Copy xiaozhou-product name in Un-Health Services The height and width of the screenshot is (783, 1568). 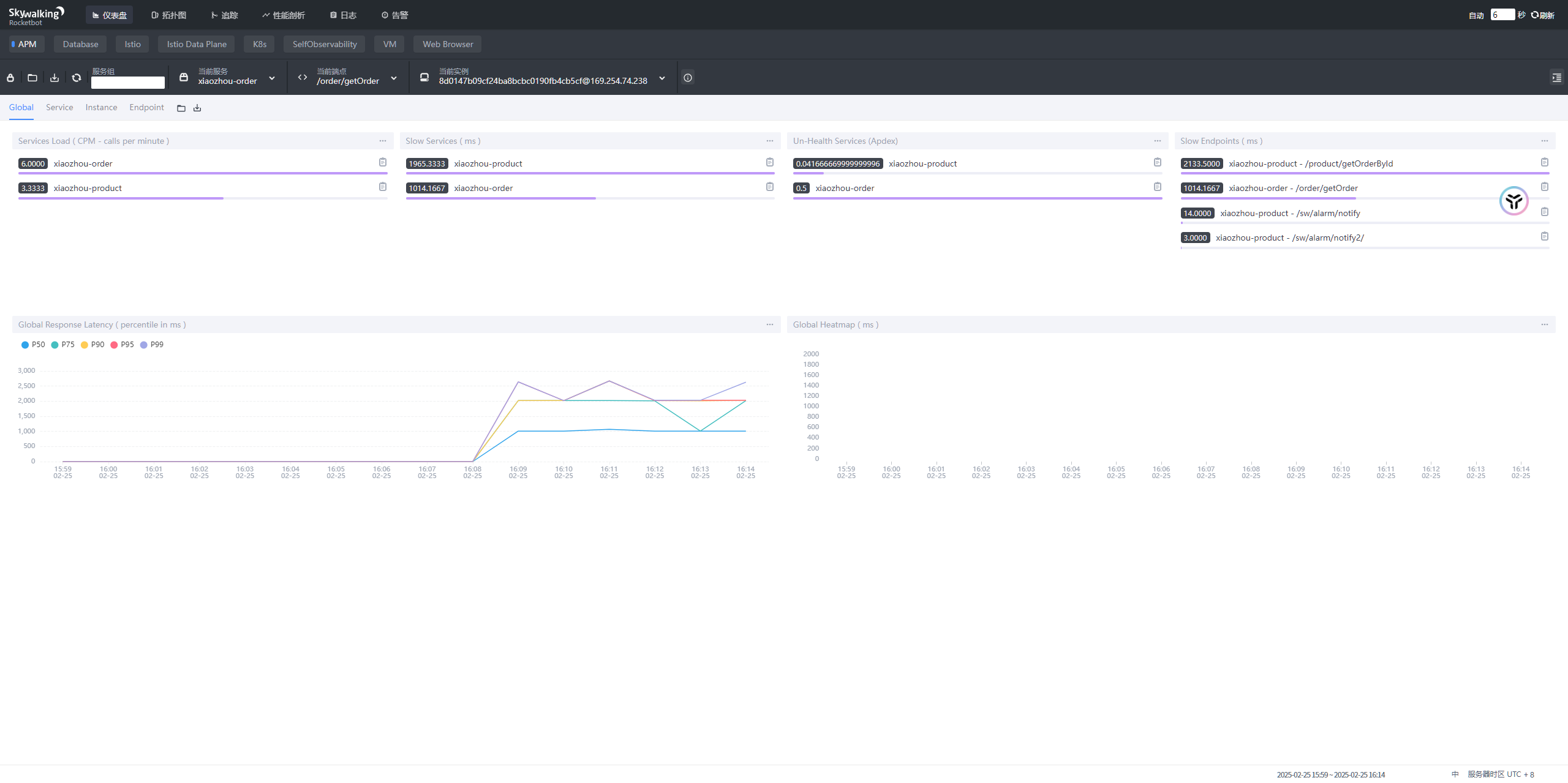1158,162
